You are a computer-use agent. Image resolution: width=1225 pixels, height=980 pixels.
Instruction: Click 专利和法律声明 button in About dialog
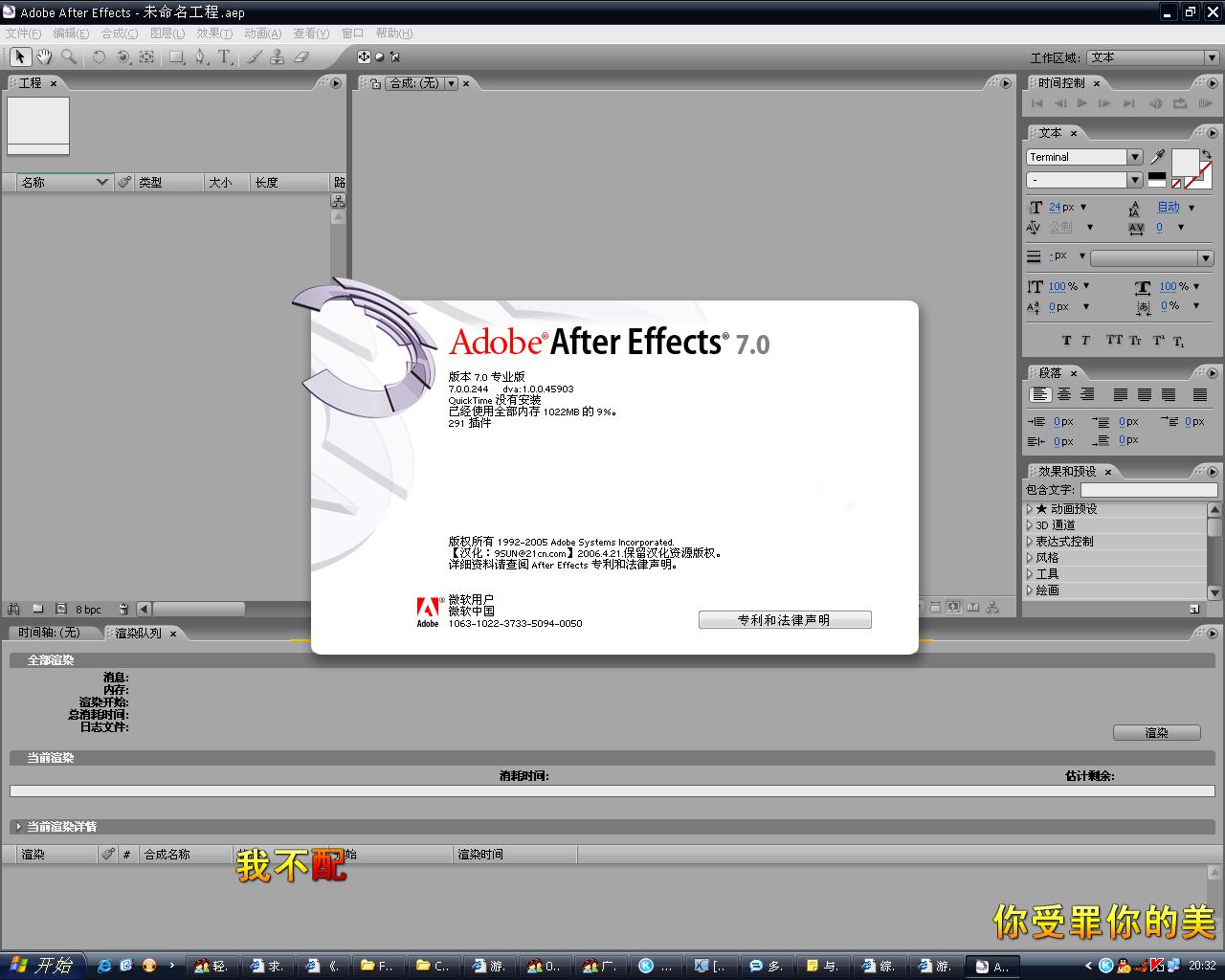785,620
